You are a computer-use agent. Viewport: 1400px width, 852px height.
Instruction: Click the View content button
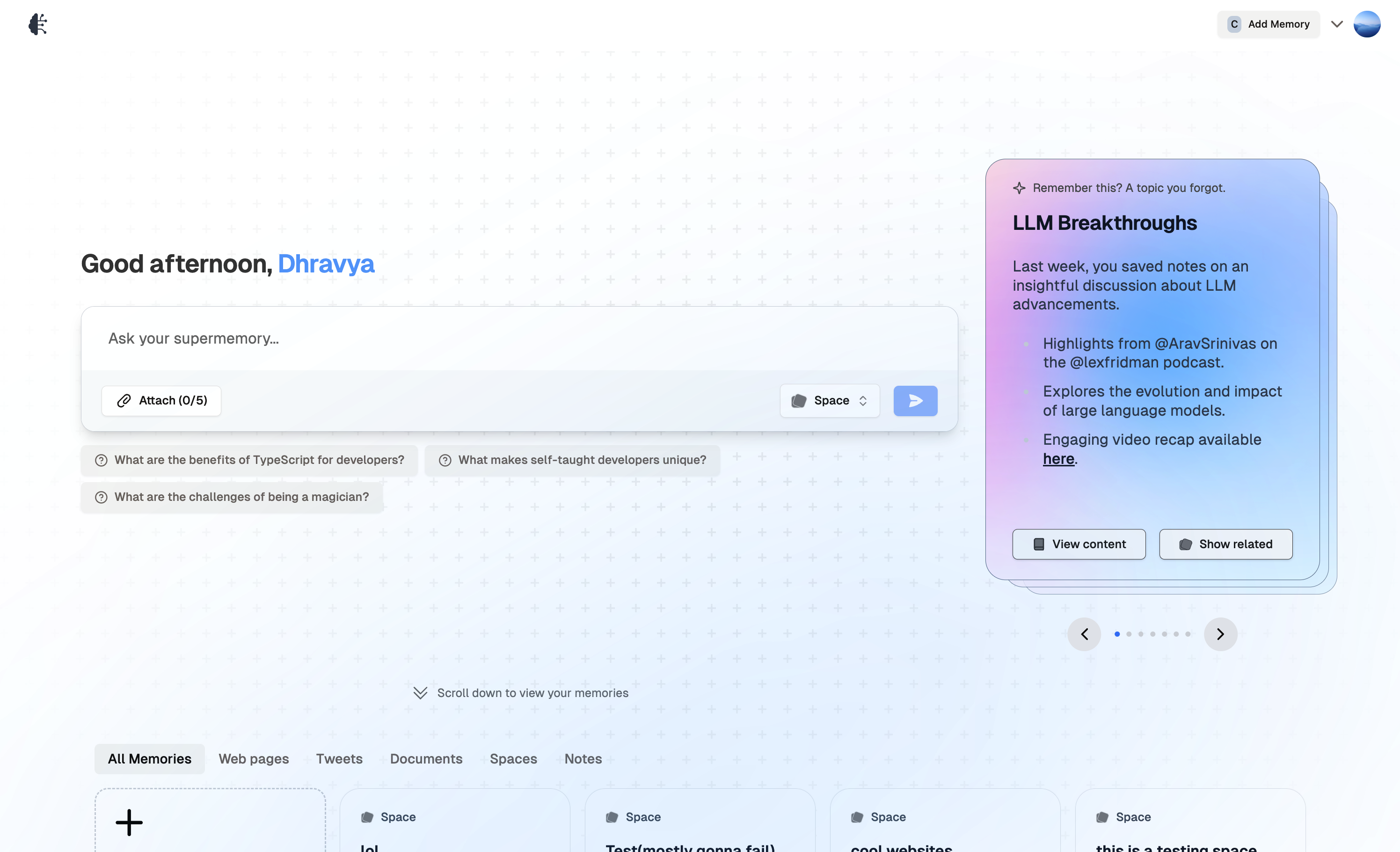click(1079, 544)
